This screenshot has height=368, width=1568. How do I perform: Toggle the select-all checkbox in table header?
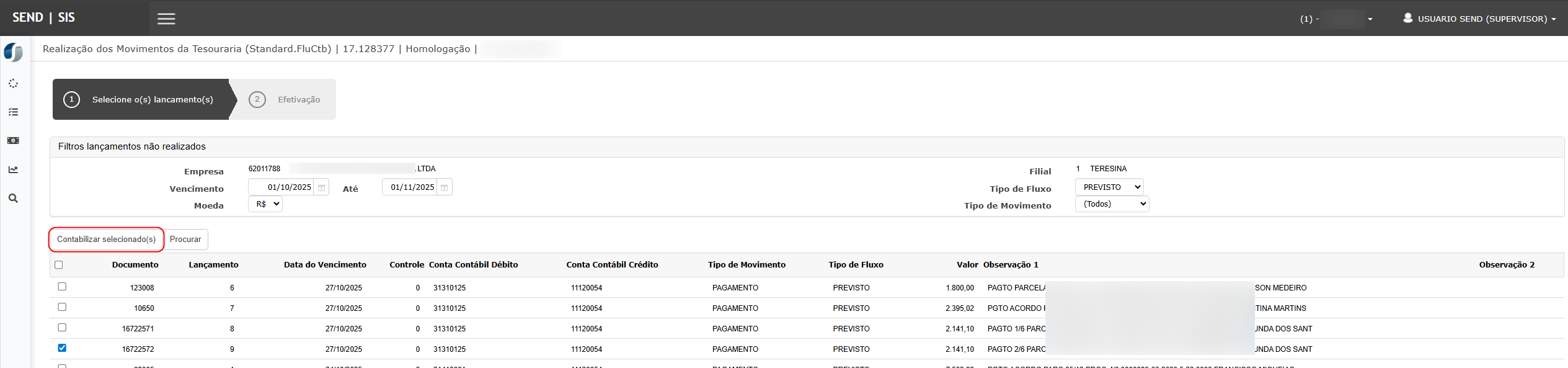59,265
